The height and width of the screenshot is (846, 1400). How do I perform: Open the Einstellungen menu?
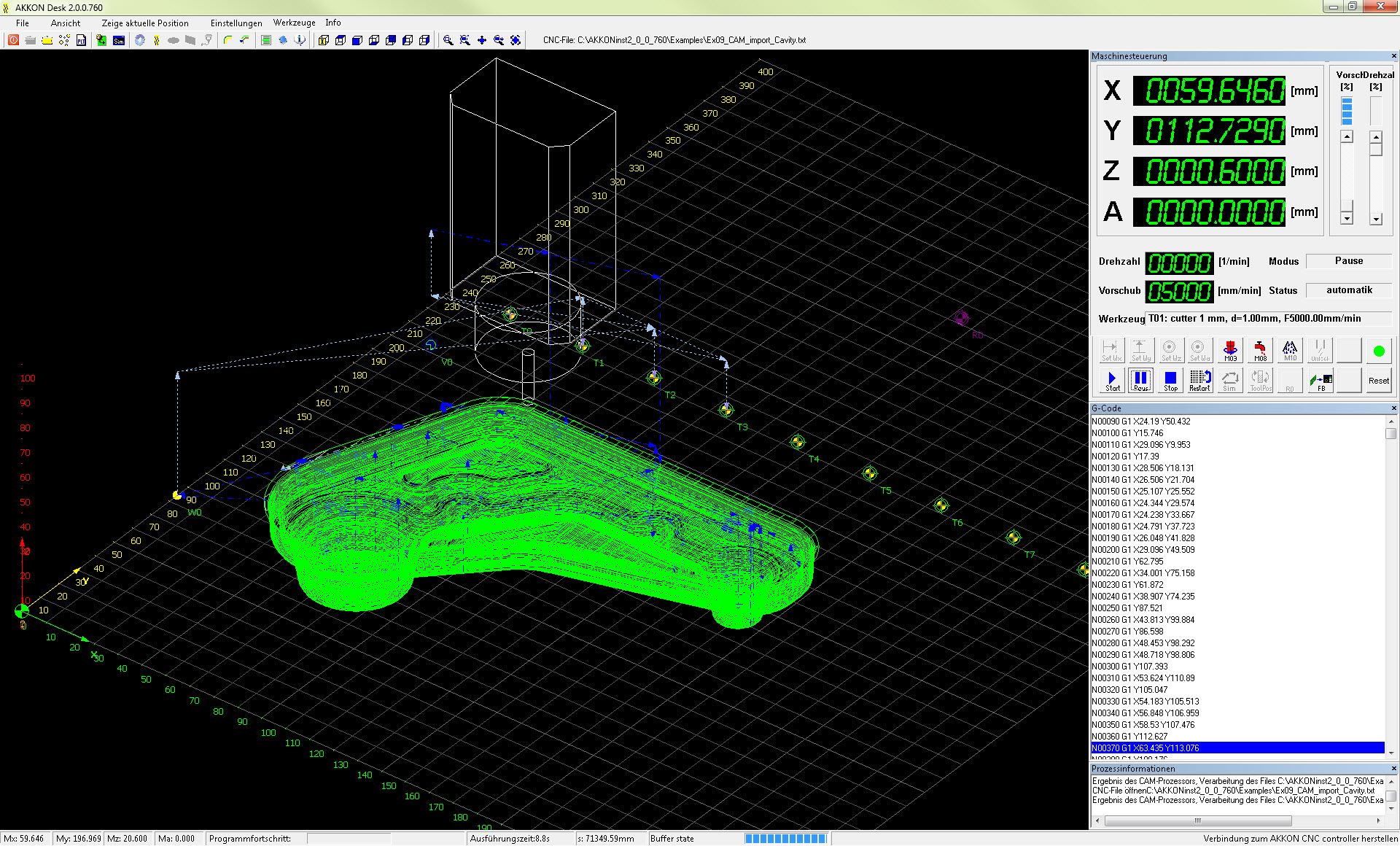pos(236,23)
